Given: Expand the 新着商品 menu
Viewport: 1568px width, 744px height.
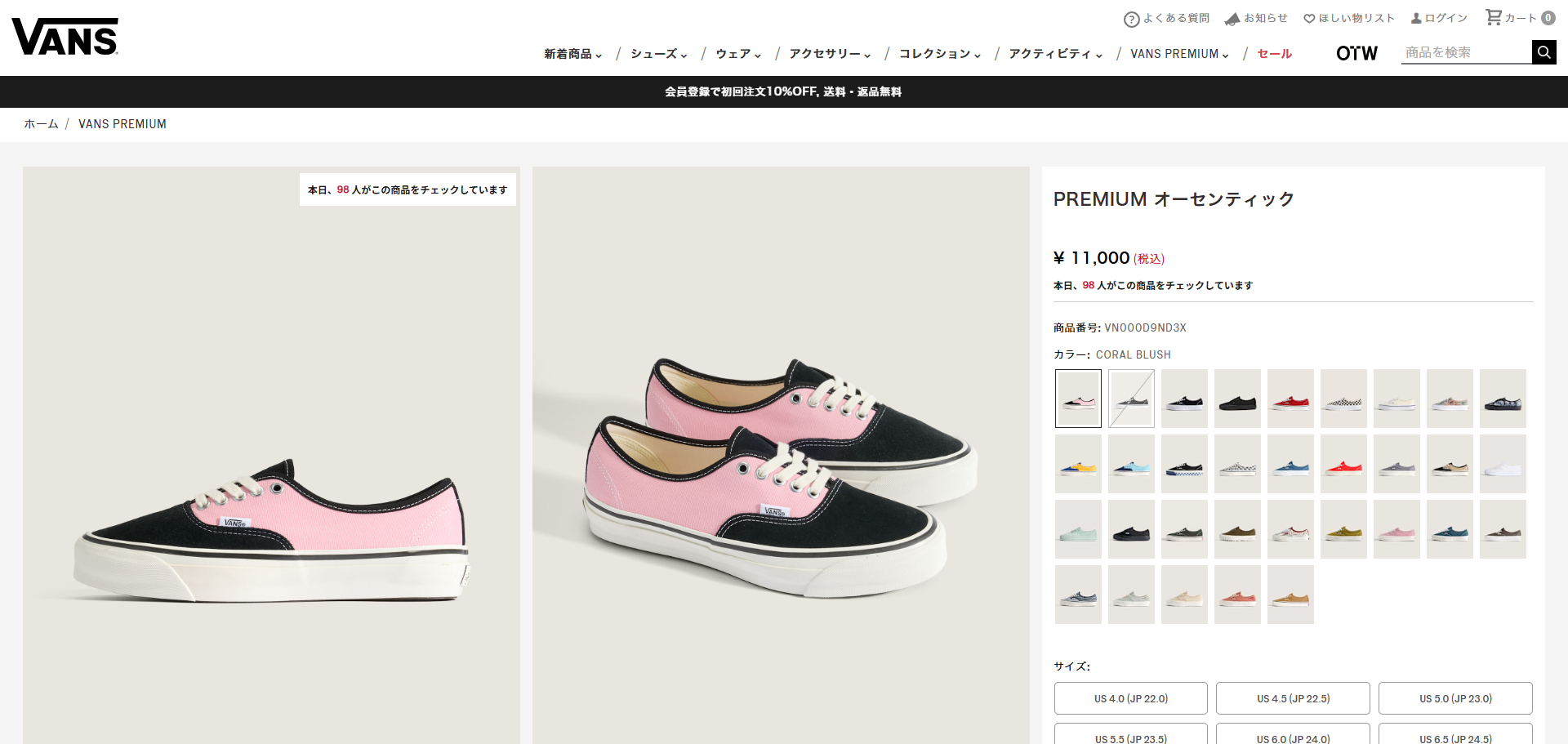Looking at the screenshot, I should coord(573,54).
